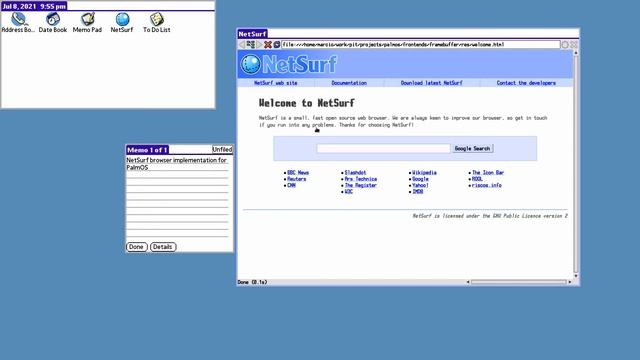Follow The Icon Bar link
This screenshot has height=360, width=640.
click(x=488, y=173)
